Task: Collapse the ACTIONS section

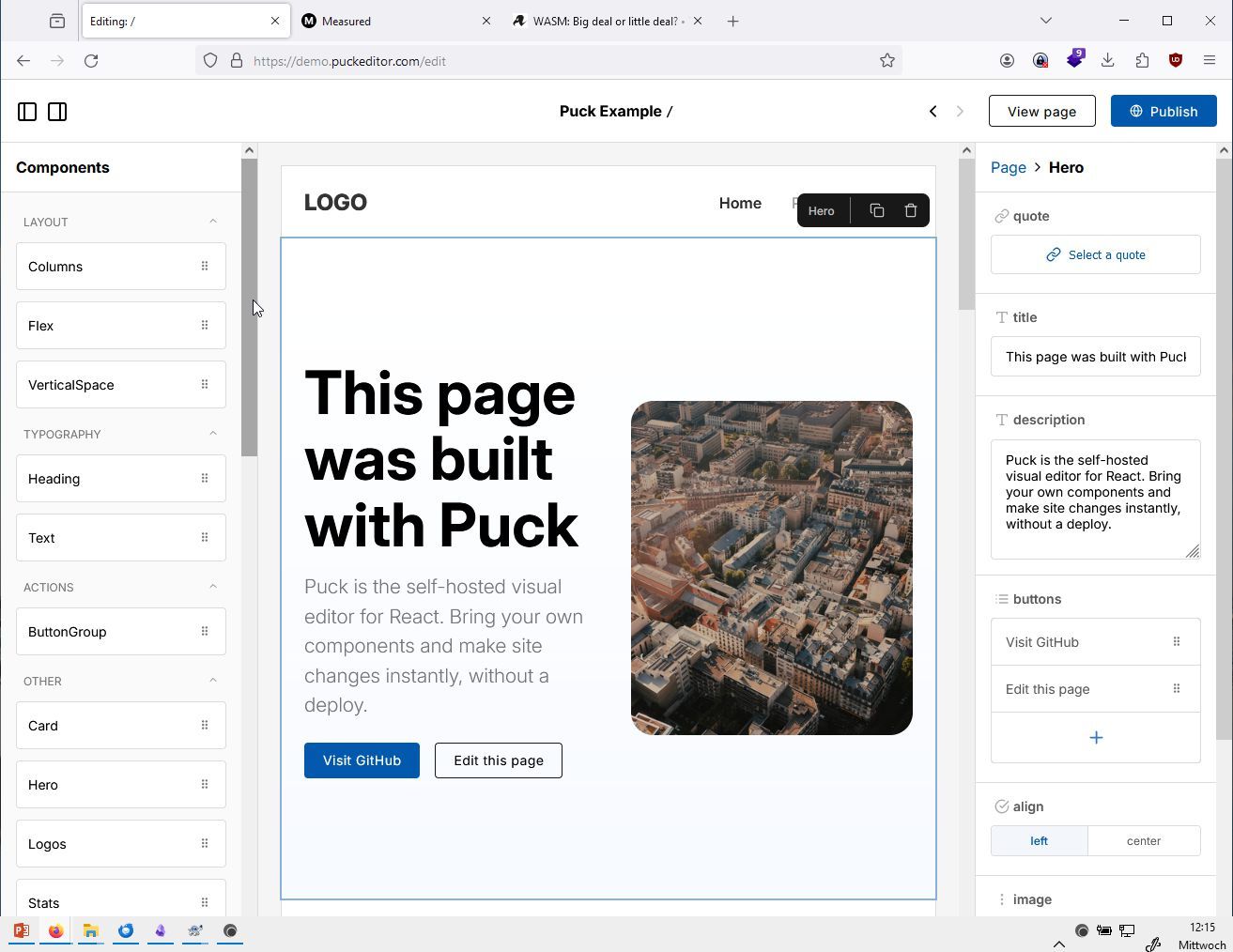Action: 212,587
